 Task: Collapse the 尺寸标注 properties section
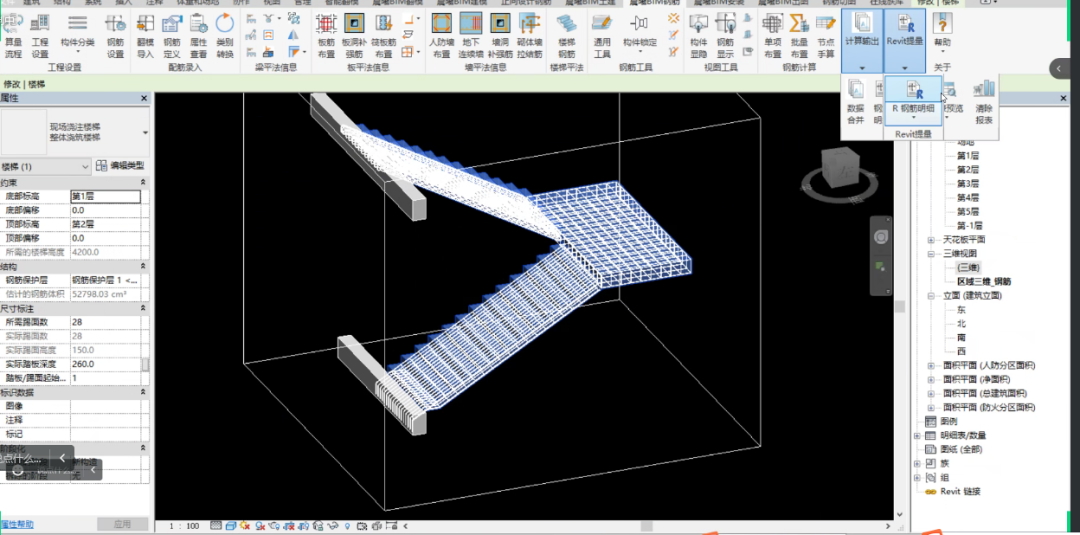145,309
